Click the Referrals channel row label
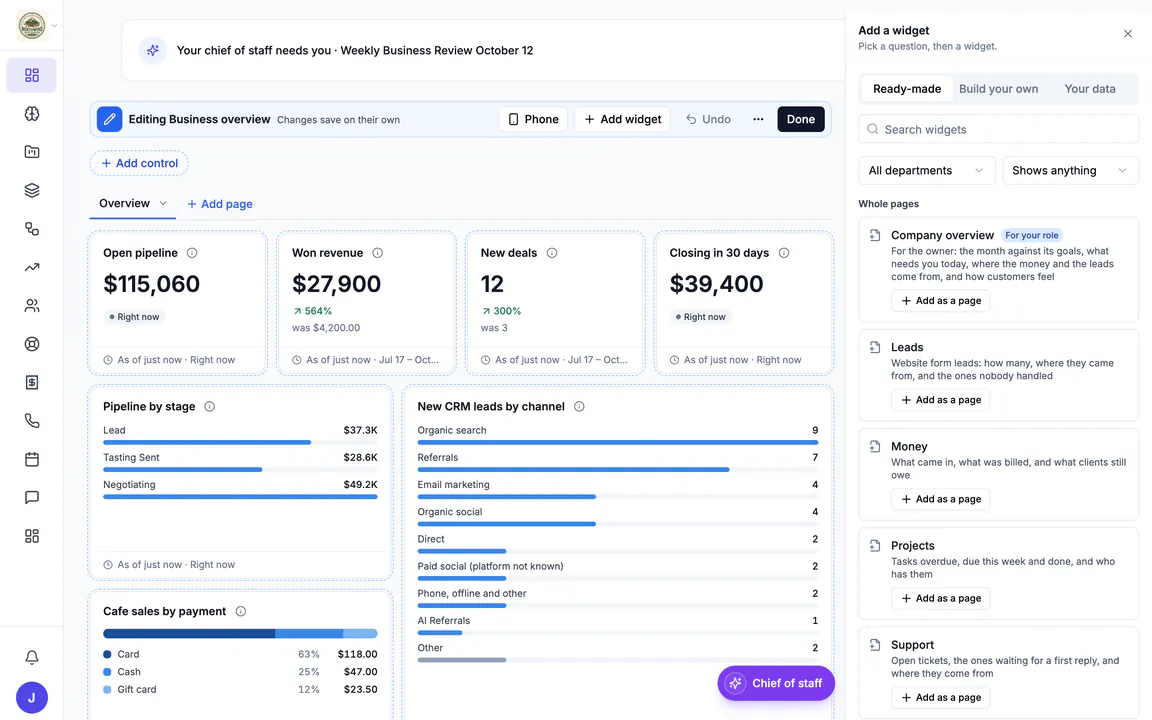 tap(438, 457)
